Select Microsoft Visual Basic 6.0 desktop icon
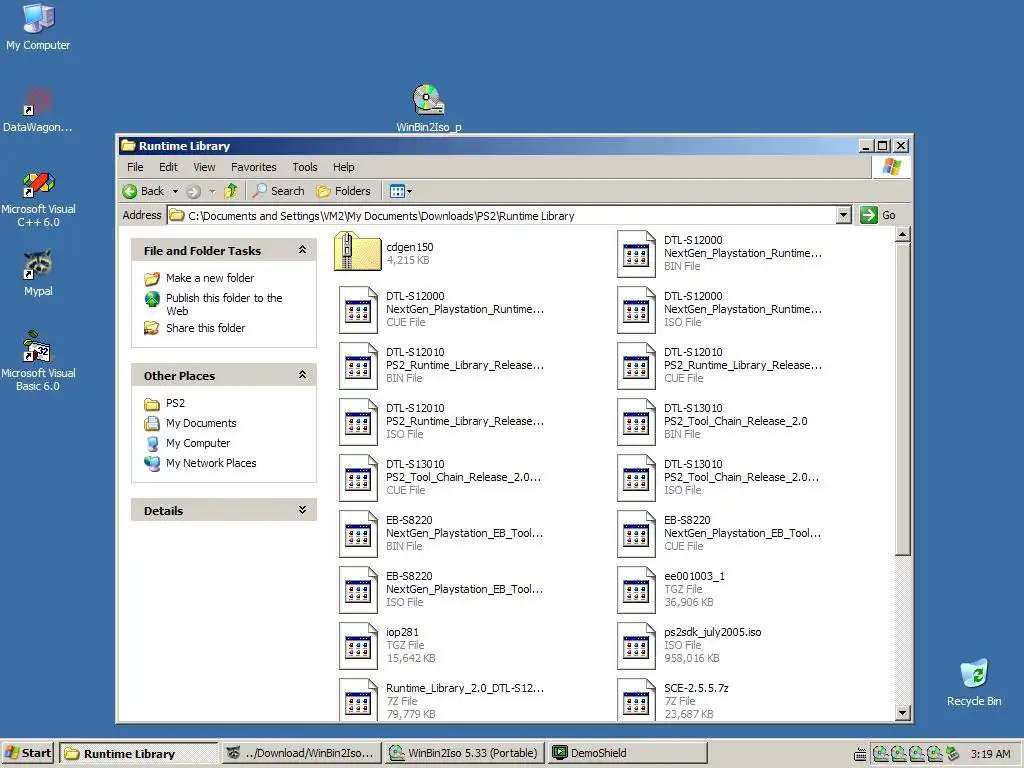Viewport: 1024px width, 768px height. pos(38,361)
